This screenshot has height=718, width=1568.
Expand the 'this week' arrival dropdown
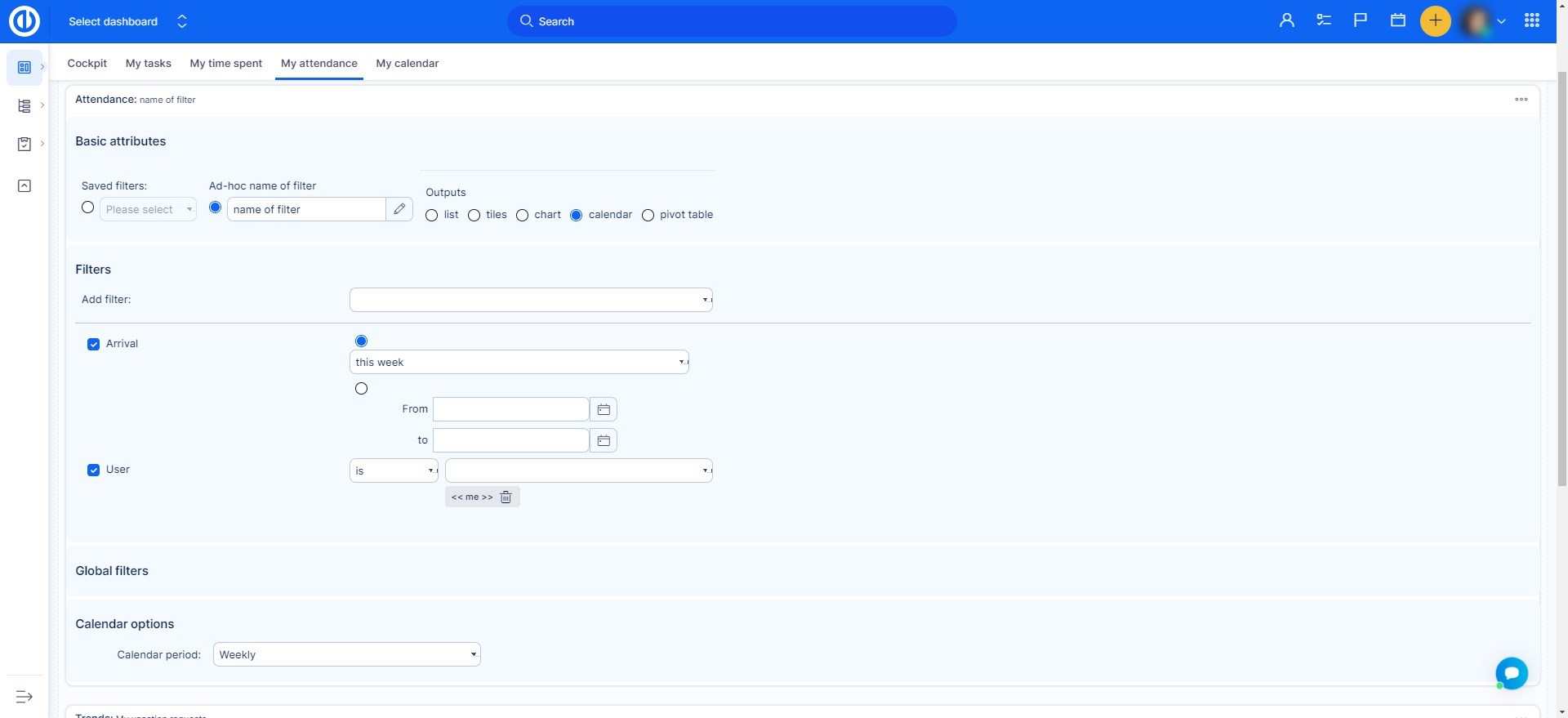pyautogui.click(x=519, y=363)
